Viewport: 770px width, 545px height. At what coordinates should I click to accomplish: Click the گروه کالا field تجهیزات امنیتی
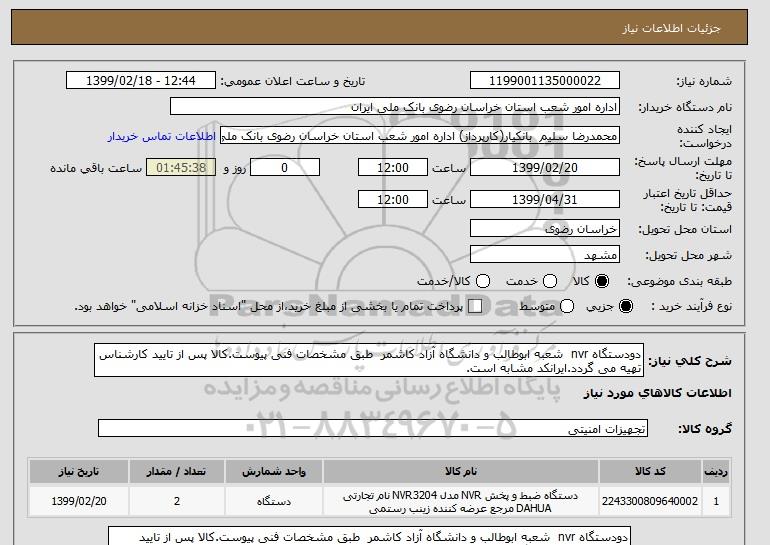click(x=373, y=429)
